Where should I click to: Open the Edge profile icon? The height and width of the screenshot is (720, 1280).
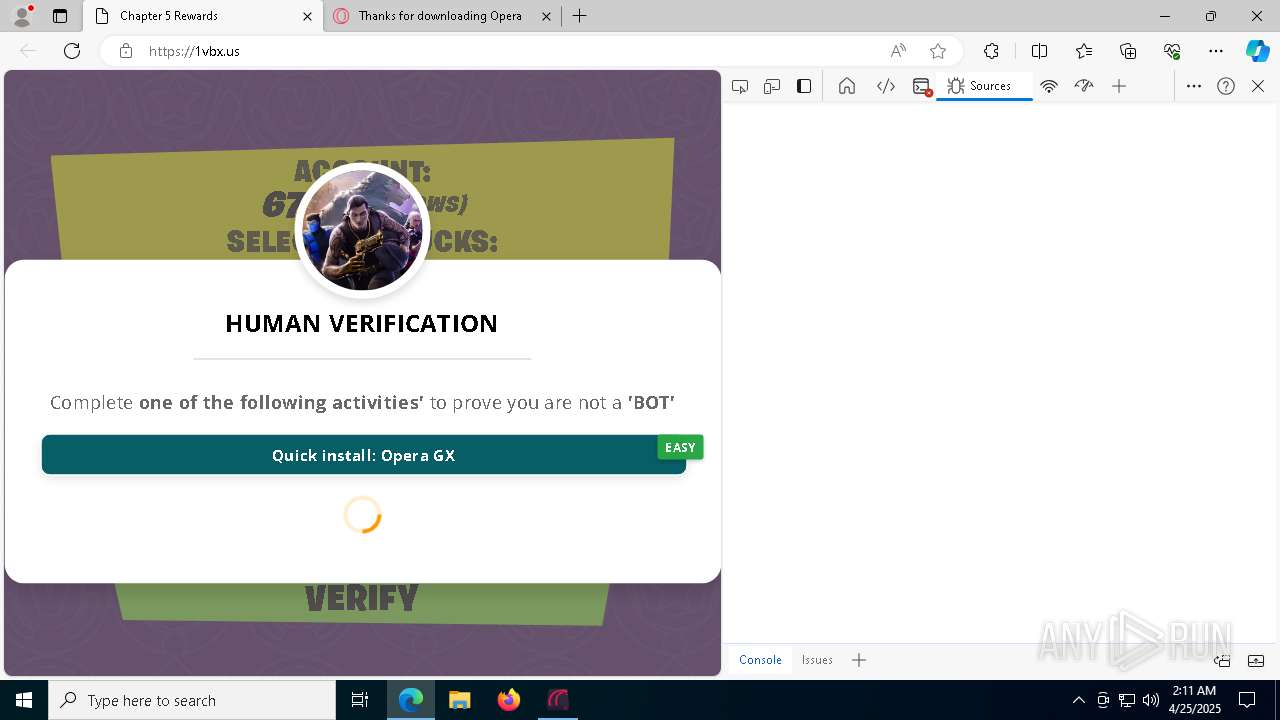21,16
